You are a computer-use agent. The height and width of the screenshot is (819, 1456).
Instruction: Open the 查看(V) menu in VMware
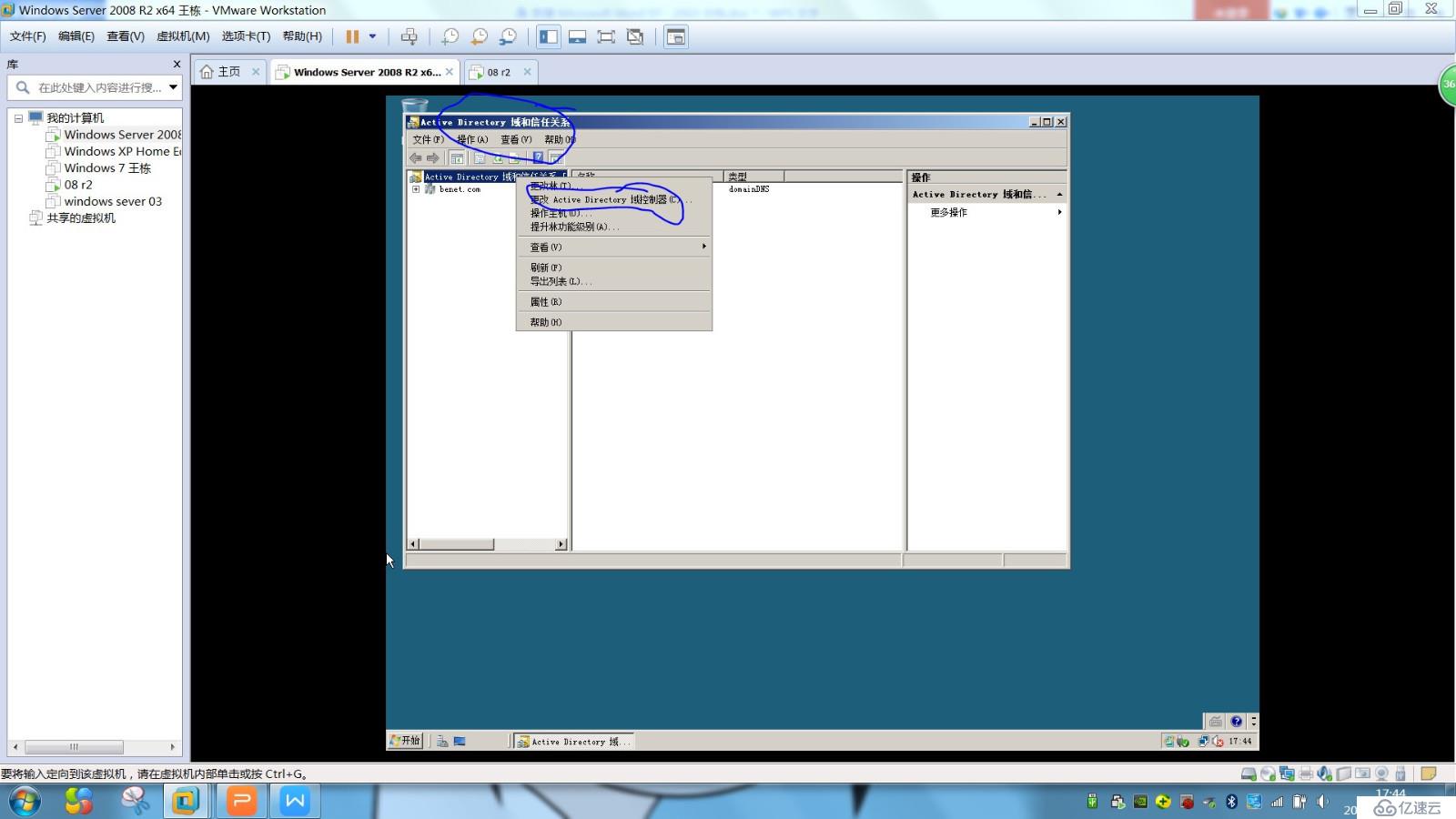tap(126, 36)
